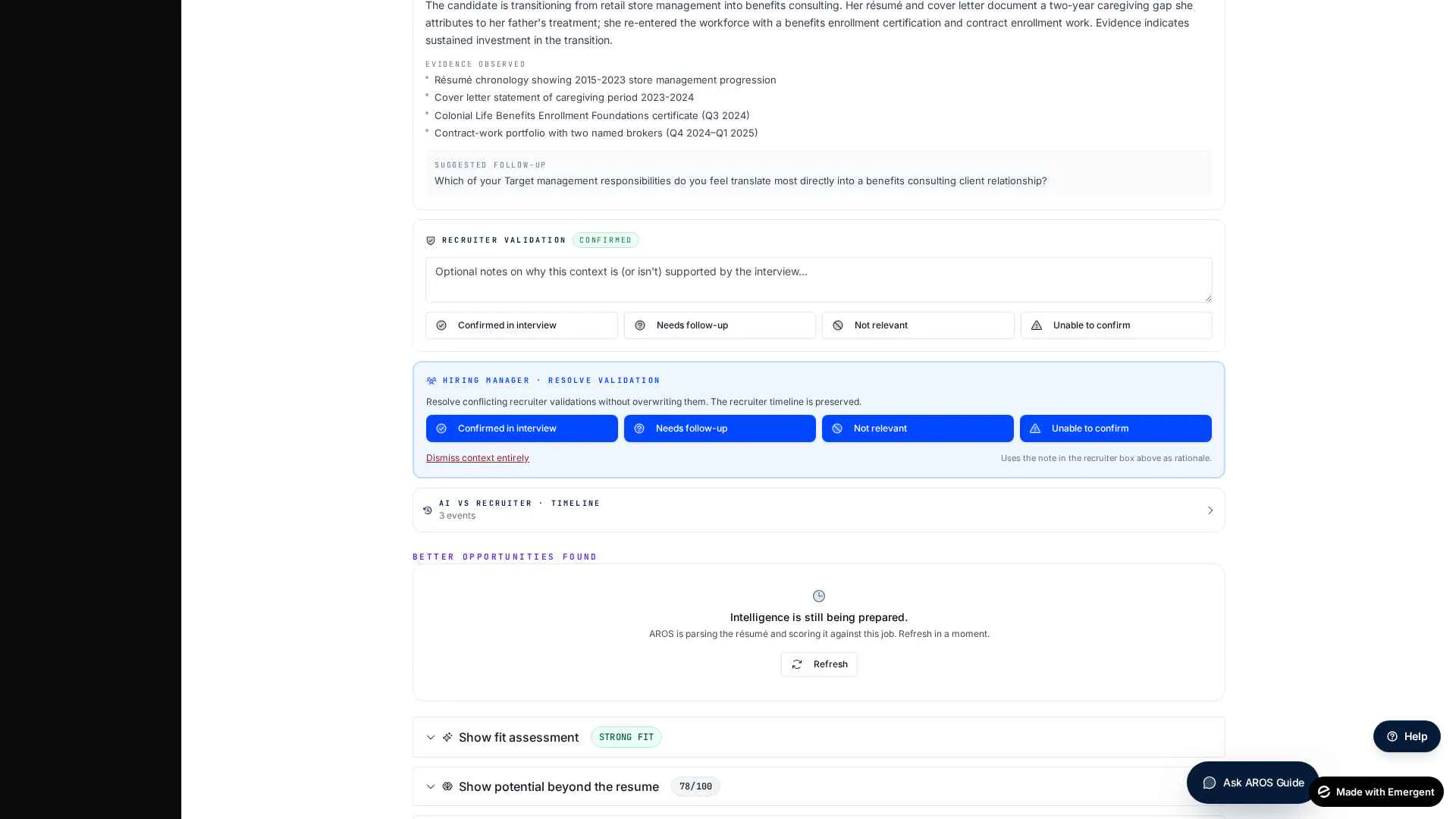The width and height of the screenshot is (1456, 819).
Task: Resolve as Not relevant (blue button)
Action: pos(918,428)
